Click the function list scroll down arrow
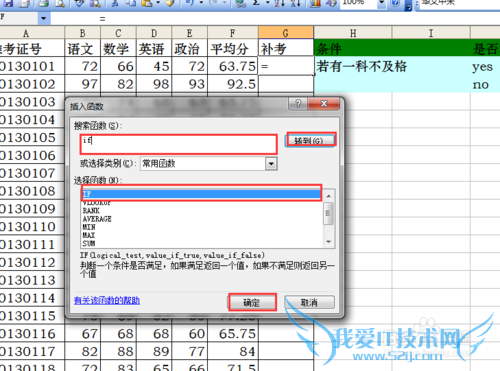The height and width of the screenshot is (371, 500). 329,242
